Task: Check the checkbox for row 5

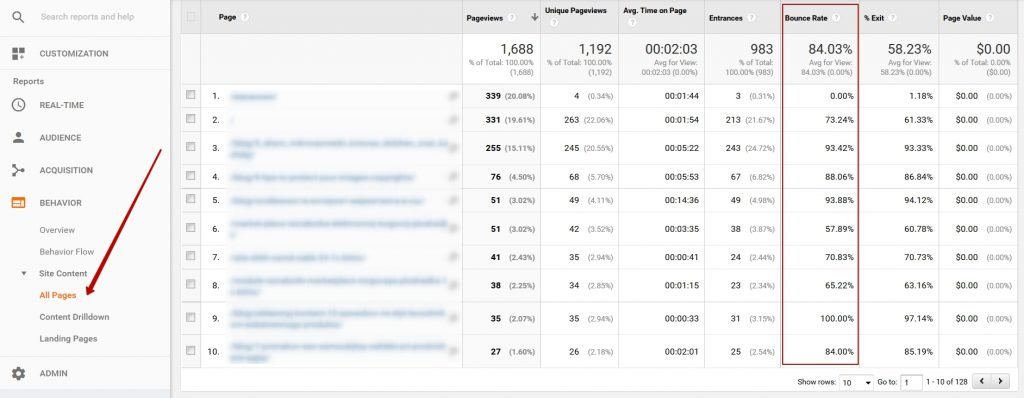Action: (191, 199)
